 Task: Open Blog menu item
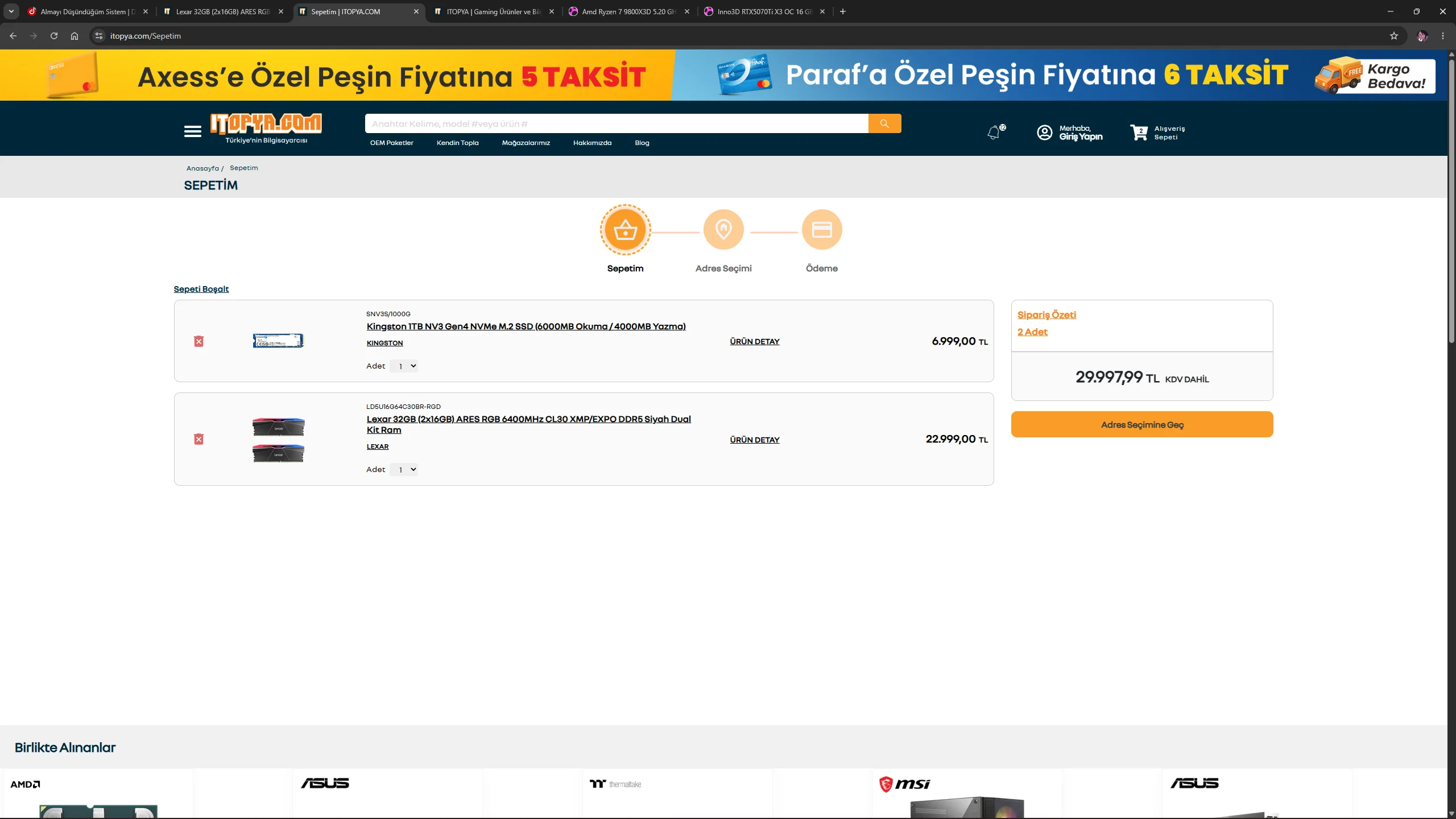642,143
